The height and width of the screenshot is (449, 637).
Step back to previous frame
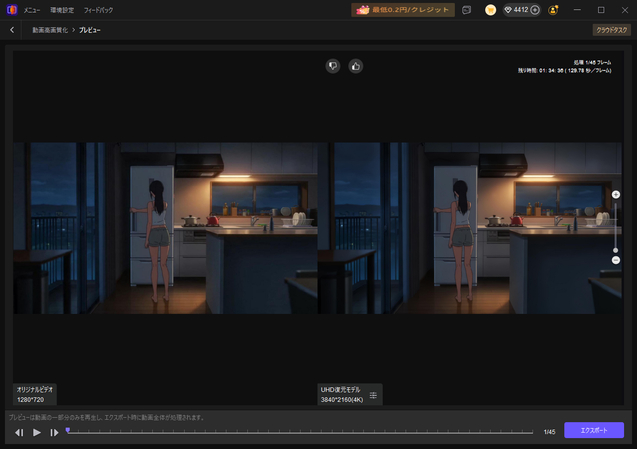click(19, 433)
